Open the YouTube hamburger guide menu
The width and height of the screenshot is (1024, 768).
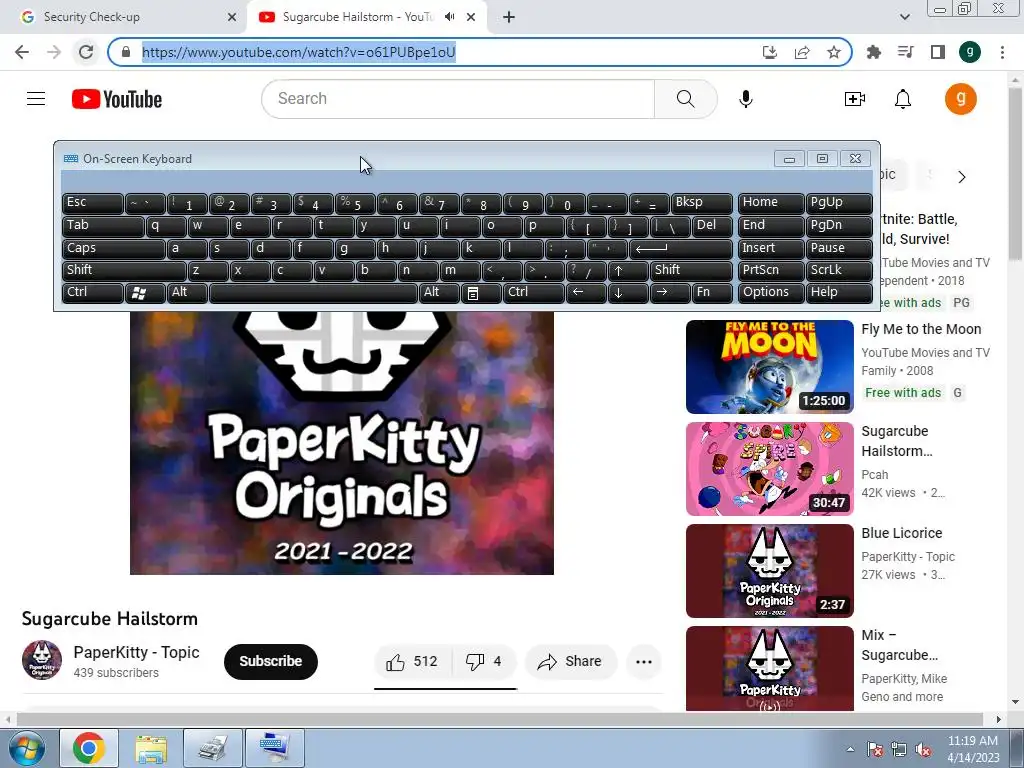click(36, 99)
